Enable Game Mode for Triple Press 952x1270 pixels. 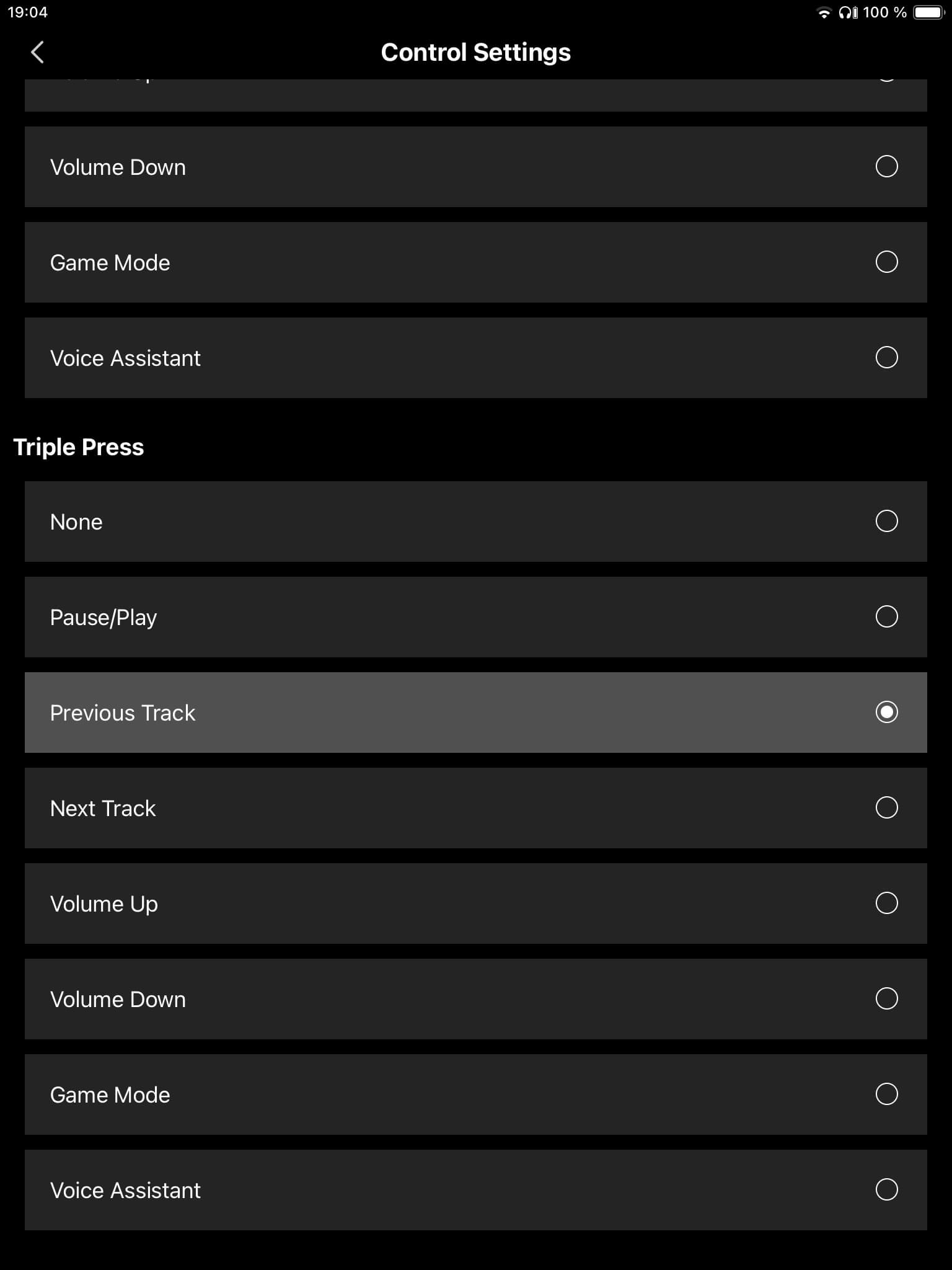(x=886, y=1095)
